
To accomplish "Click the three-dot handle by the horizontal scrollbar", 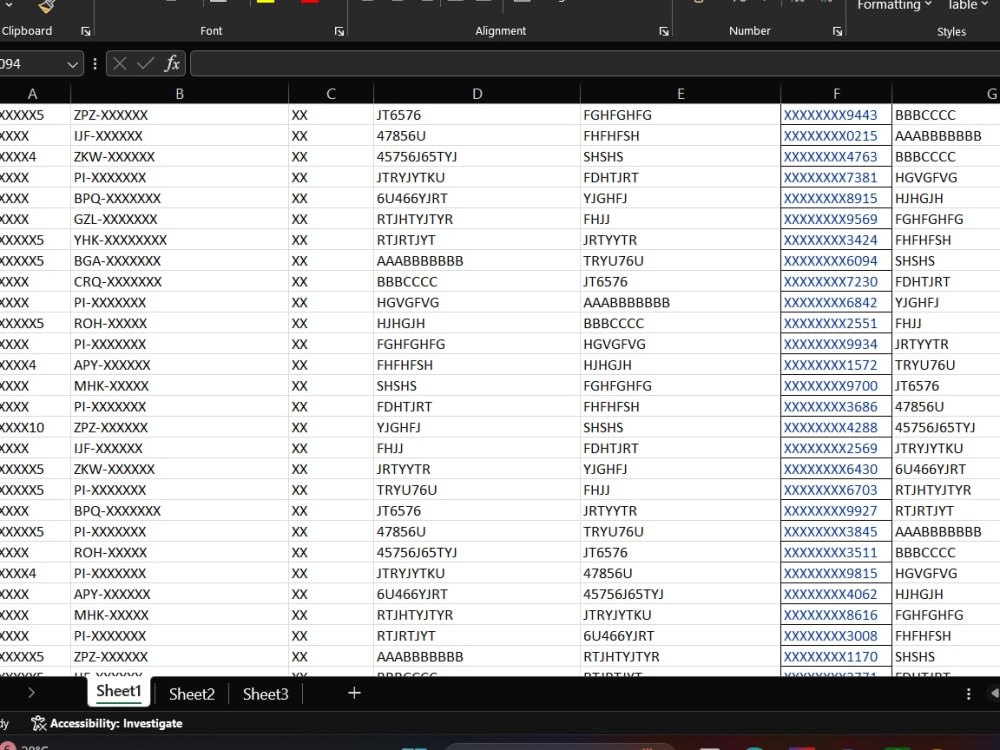I will pos(968,694).
